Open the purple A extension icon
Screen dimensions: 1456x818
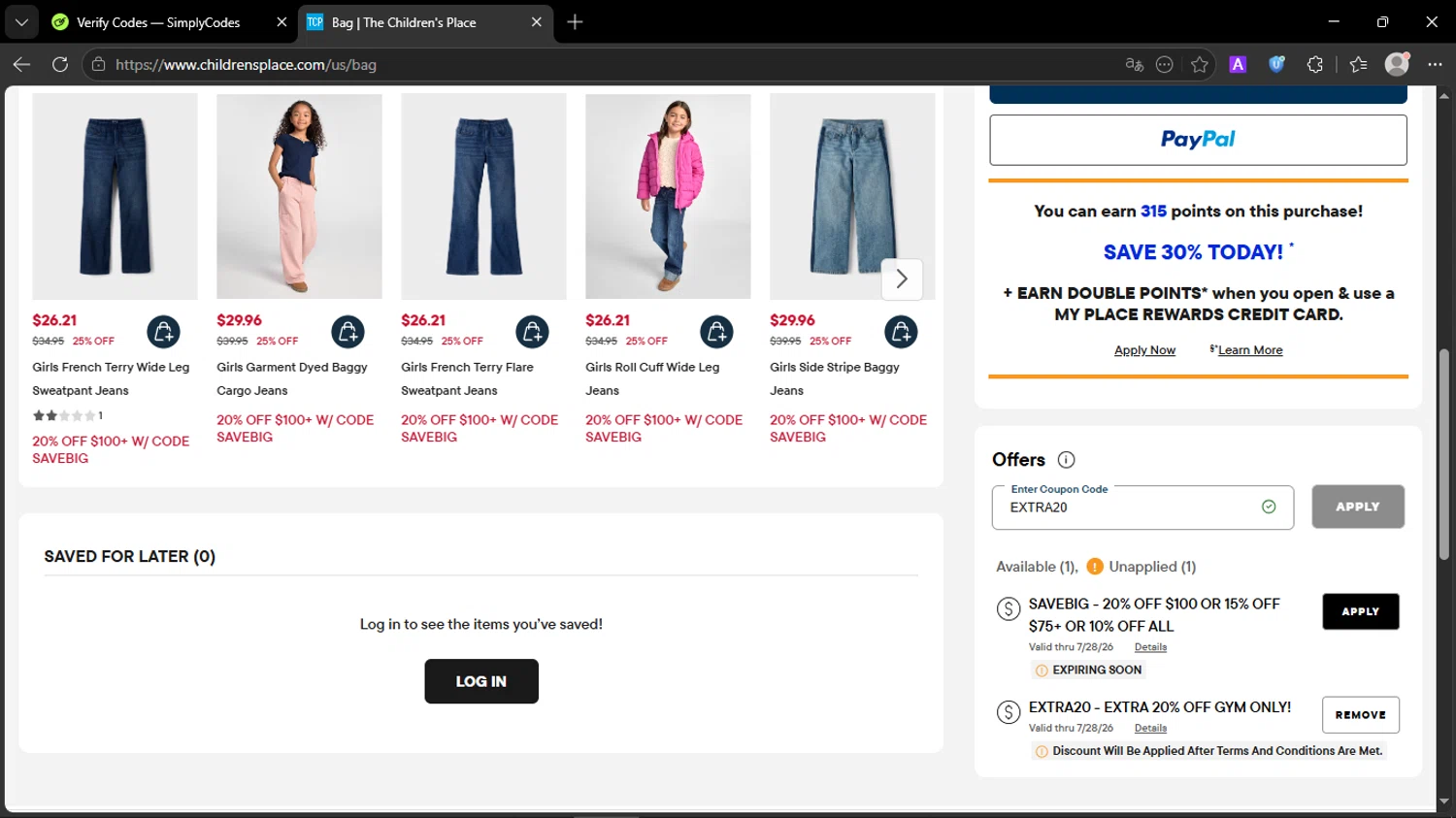click(x=1238, y=64)
